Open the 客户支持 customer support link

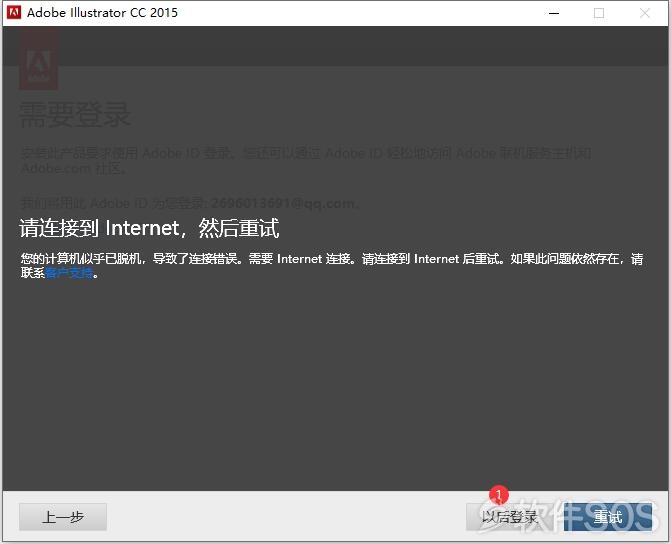[x=69, y=273]
